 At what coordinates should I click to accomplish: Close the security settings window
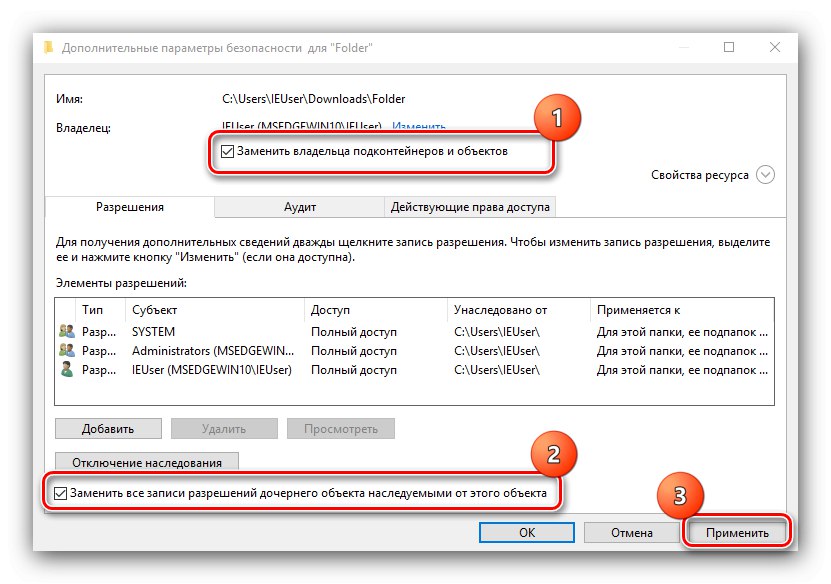(x=775, y=47)
